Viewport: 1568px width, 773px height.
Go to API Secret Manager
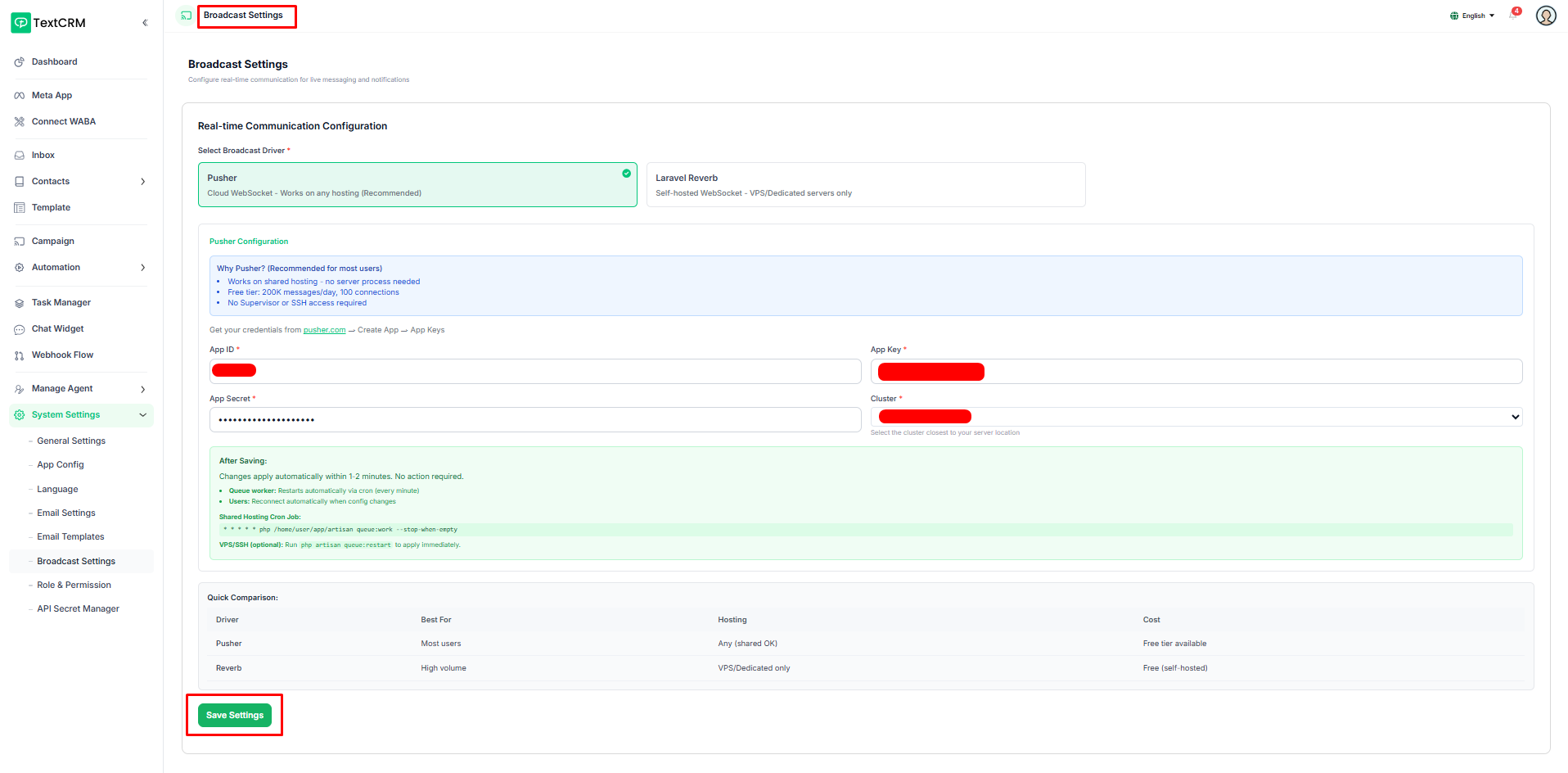(x=78, y=609)
